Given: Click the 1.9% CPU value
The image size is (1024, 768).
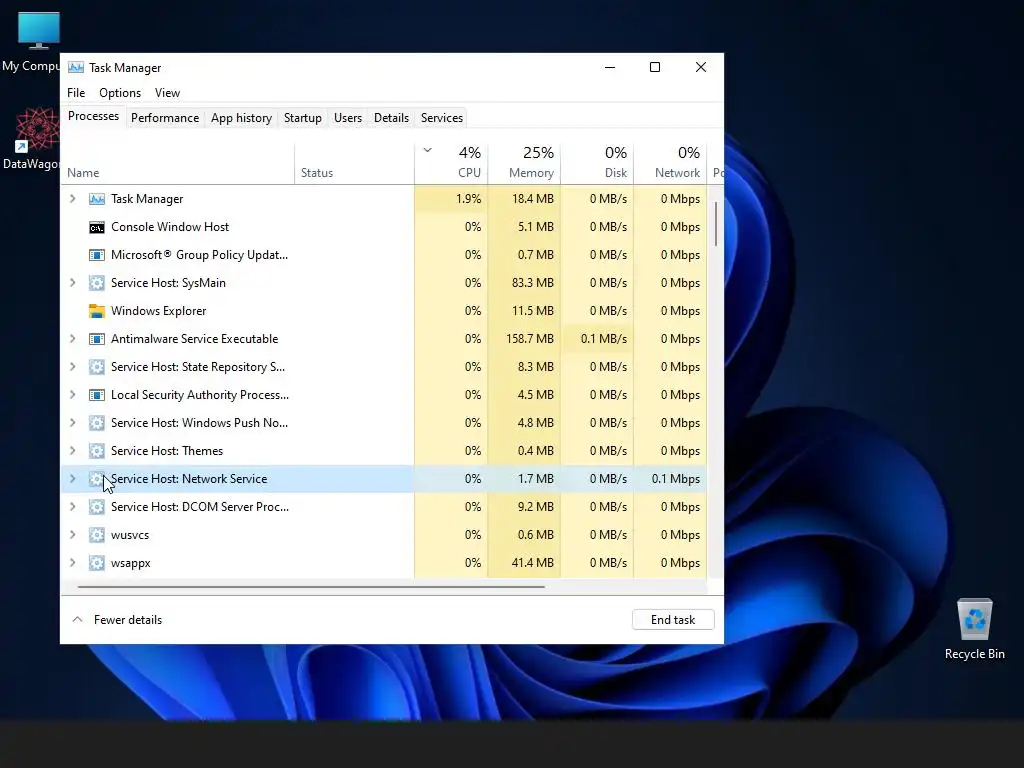Looking at the screenshot, I should point(468,199).
